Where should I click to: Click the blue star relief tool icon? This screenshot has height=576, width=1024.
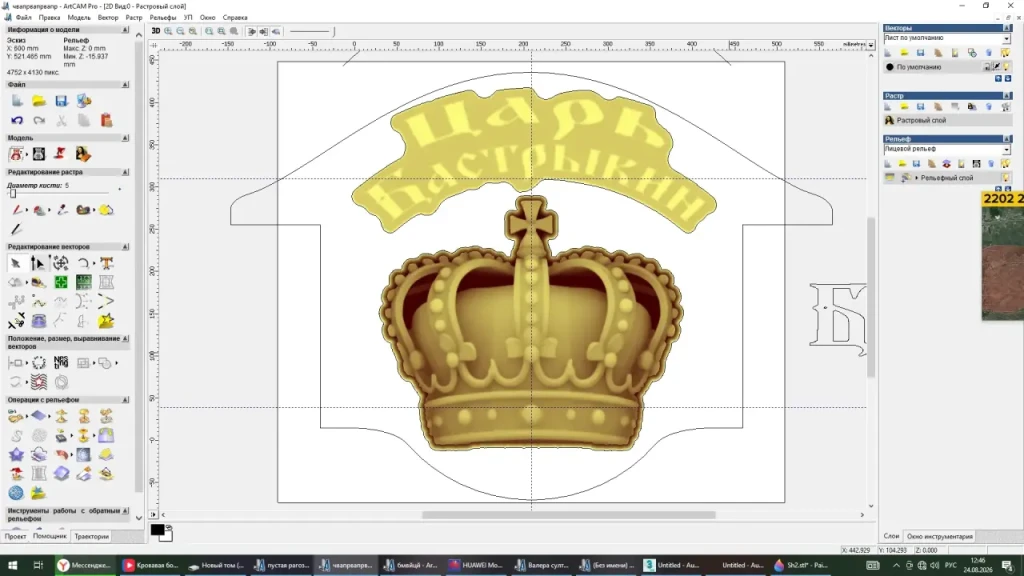(x=16, y=455)
